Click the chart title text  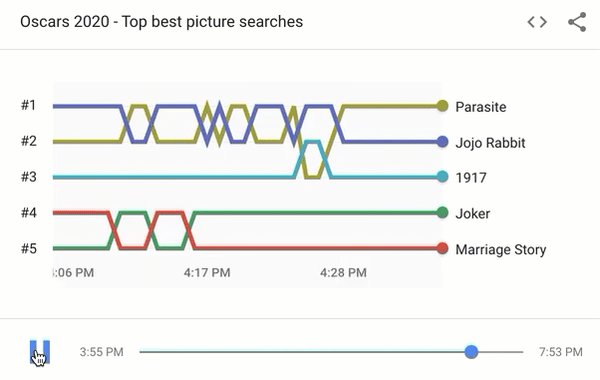161,22
